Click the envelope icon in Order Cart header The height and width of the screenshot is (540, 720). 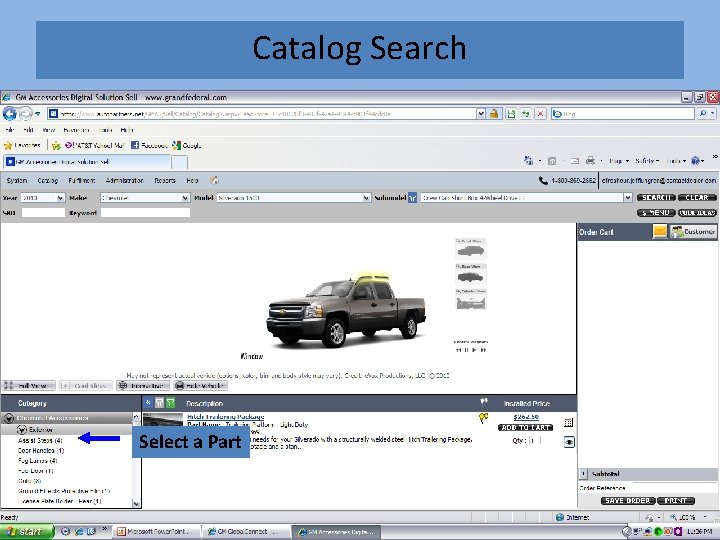point(660,231)
